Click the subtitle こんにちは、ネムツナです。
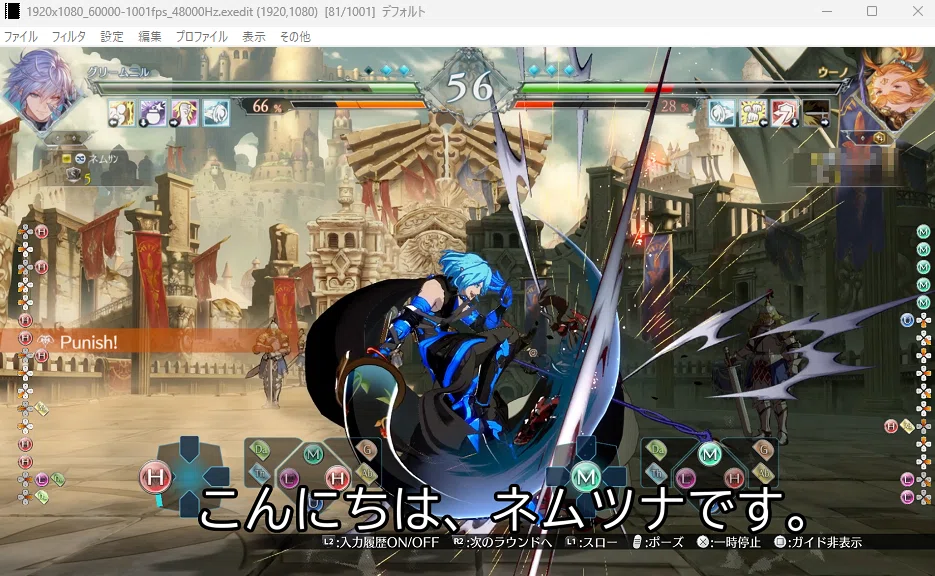This screenshot has height=576, width=935. (x=503, y=509)
